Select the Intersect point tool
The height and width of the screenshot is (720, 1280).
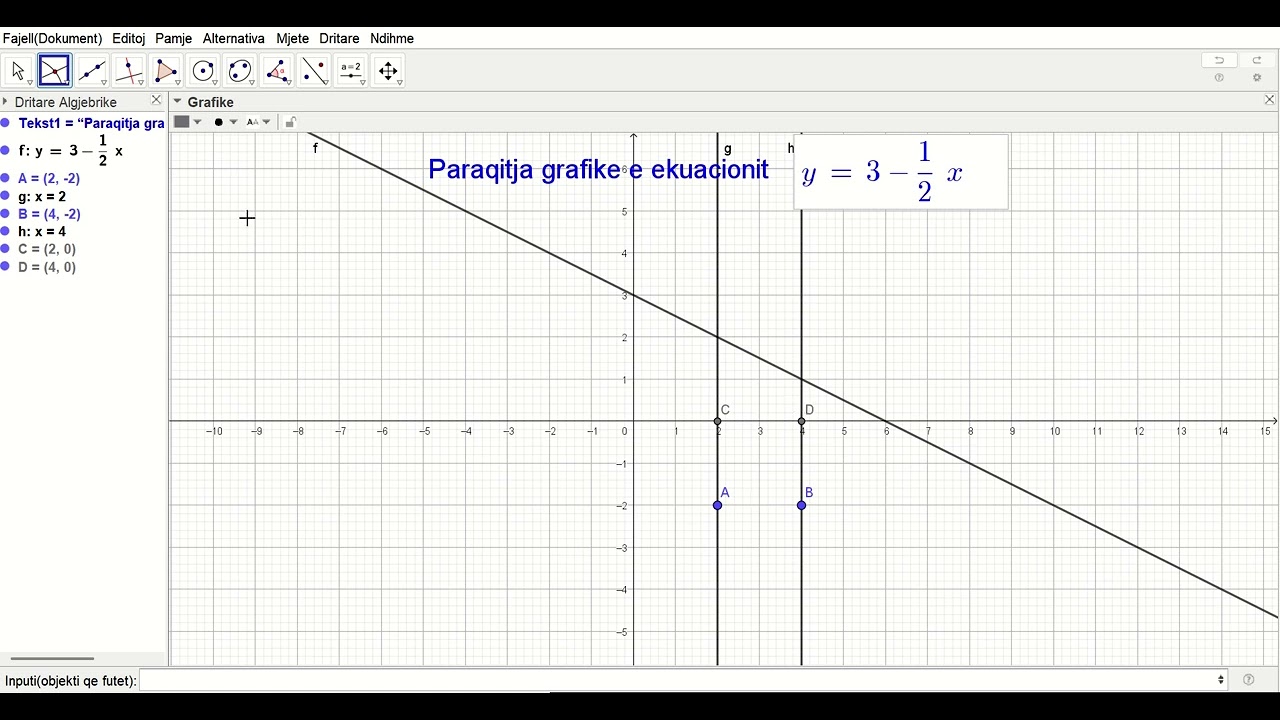click(x=55, y=70)
